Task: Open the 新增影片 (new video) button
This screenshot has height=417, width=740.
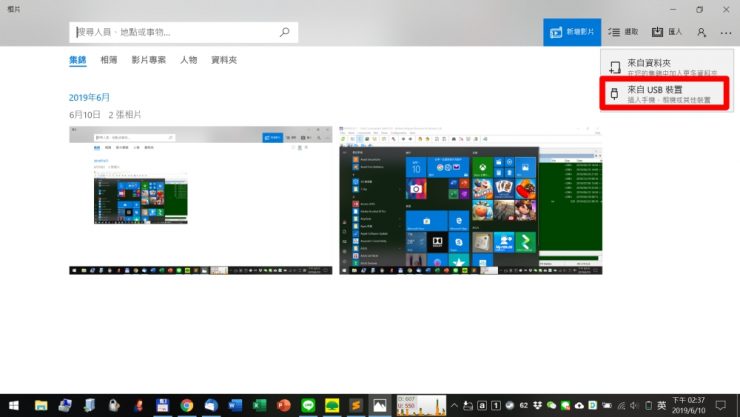Action: (x=572, y=32)
